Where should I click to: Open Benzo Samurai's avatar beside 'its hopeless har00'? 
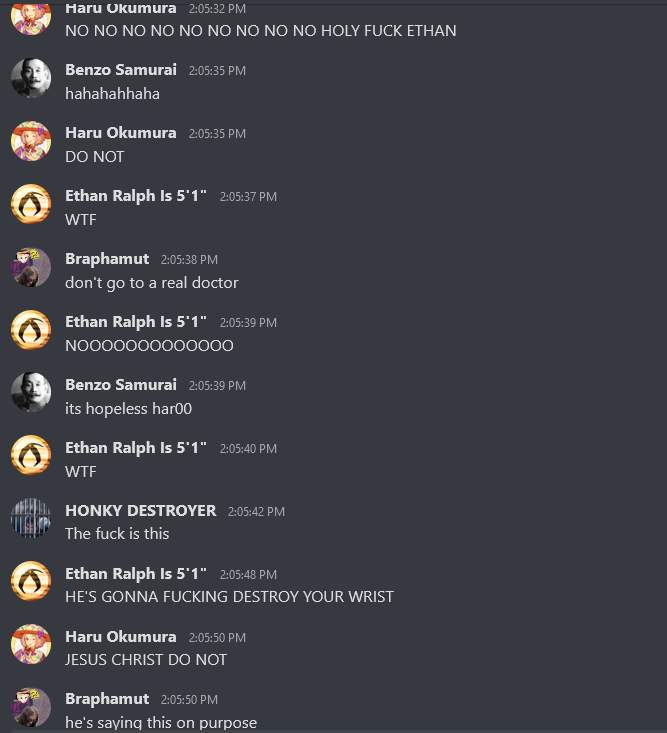coord(31,393)
